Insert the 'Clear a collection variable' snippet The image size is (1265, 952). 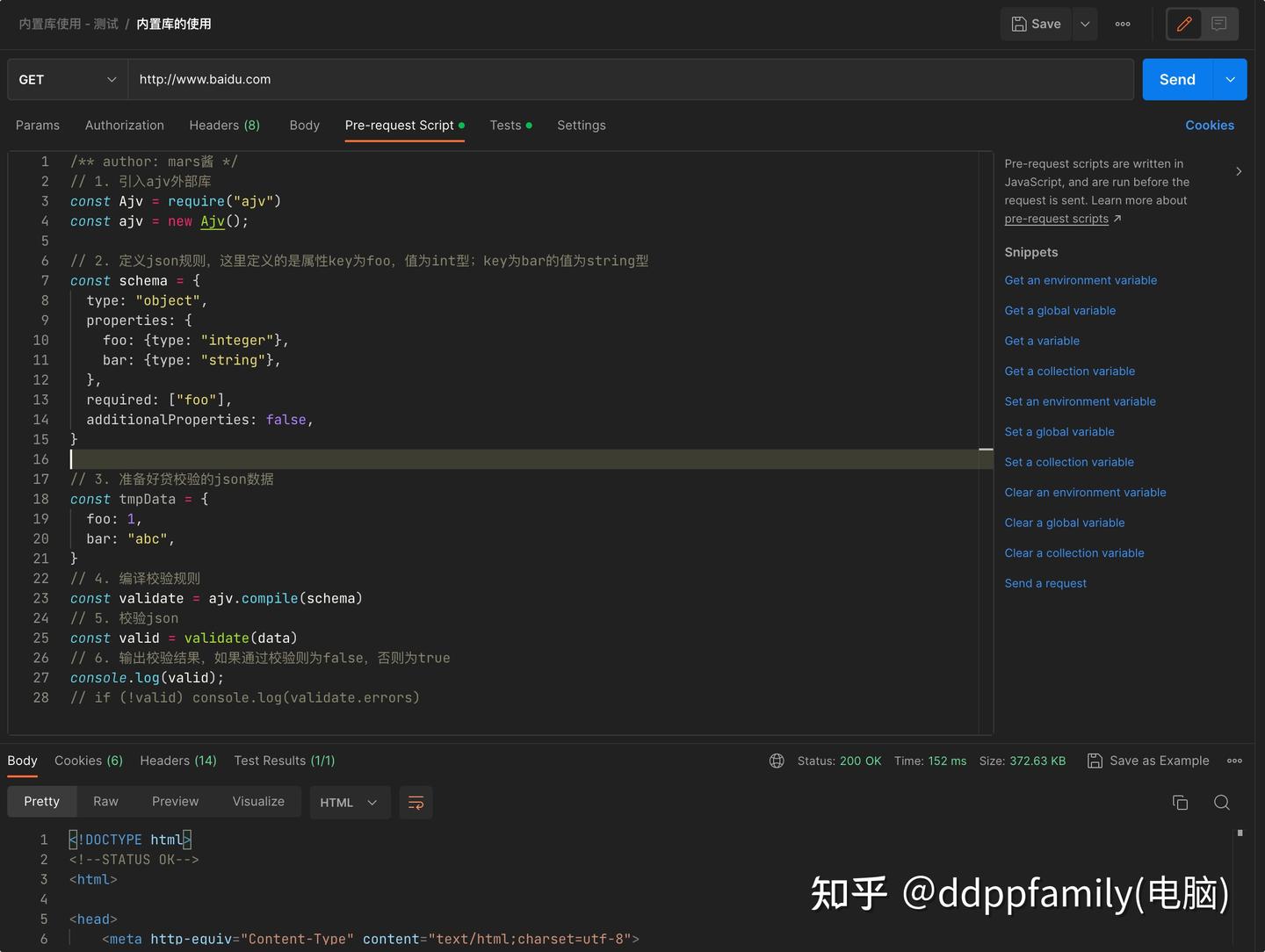click(1074, 553)
